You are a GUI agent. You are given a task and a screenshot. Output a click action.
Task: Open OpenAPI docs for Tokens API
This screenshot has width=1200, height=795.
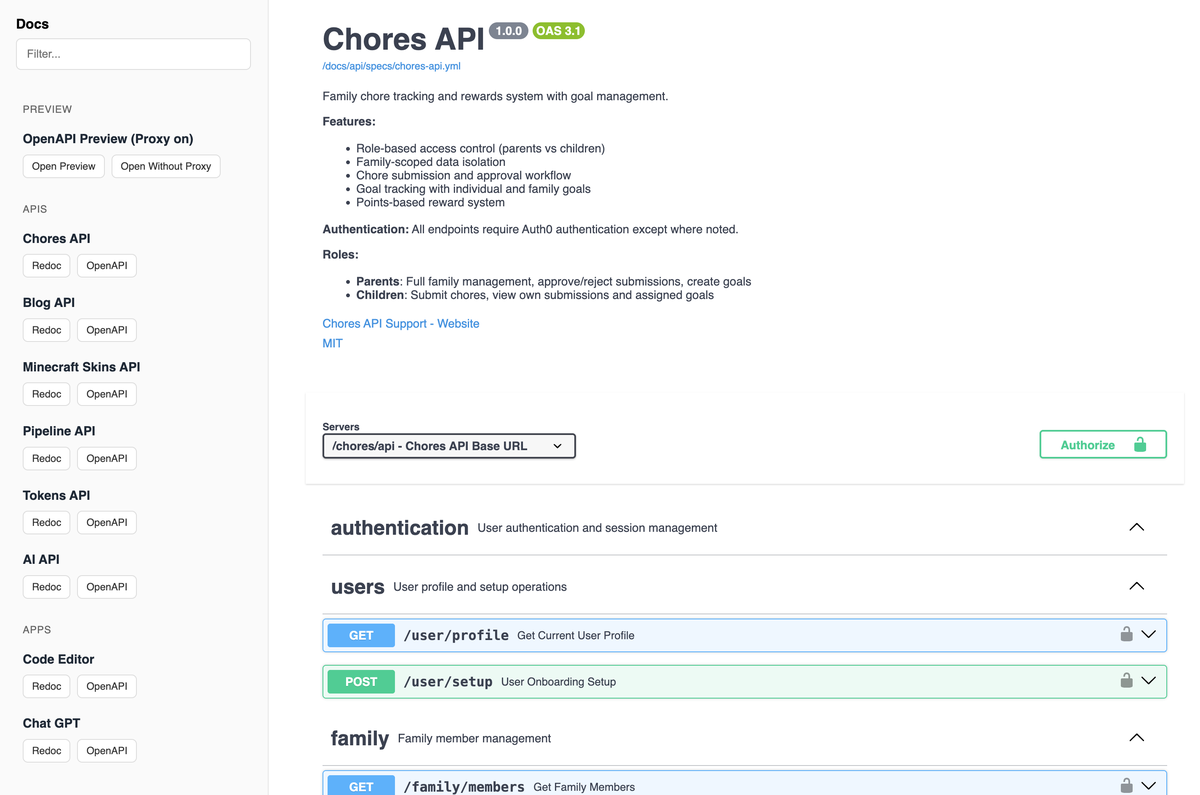click(x=107, y=522)
